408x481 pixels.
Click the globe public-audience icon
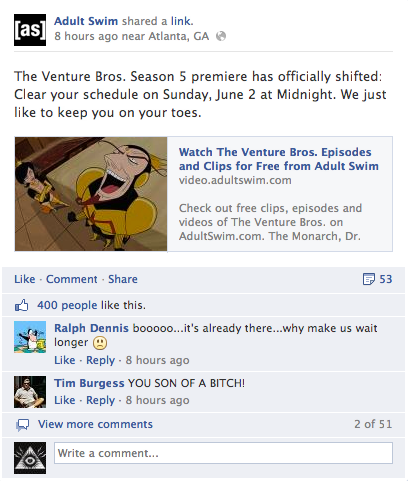[221, 36]
